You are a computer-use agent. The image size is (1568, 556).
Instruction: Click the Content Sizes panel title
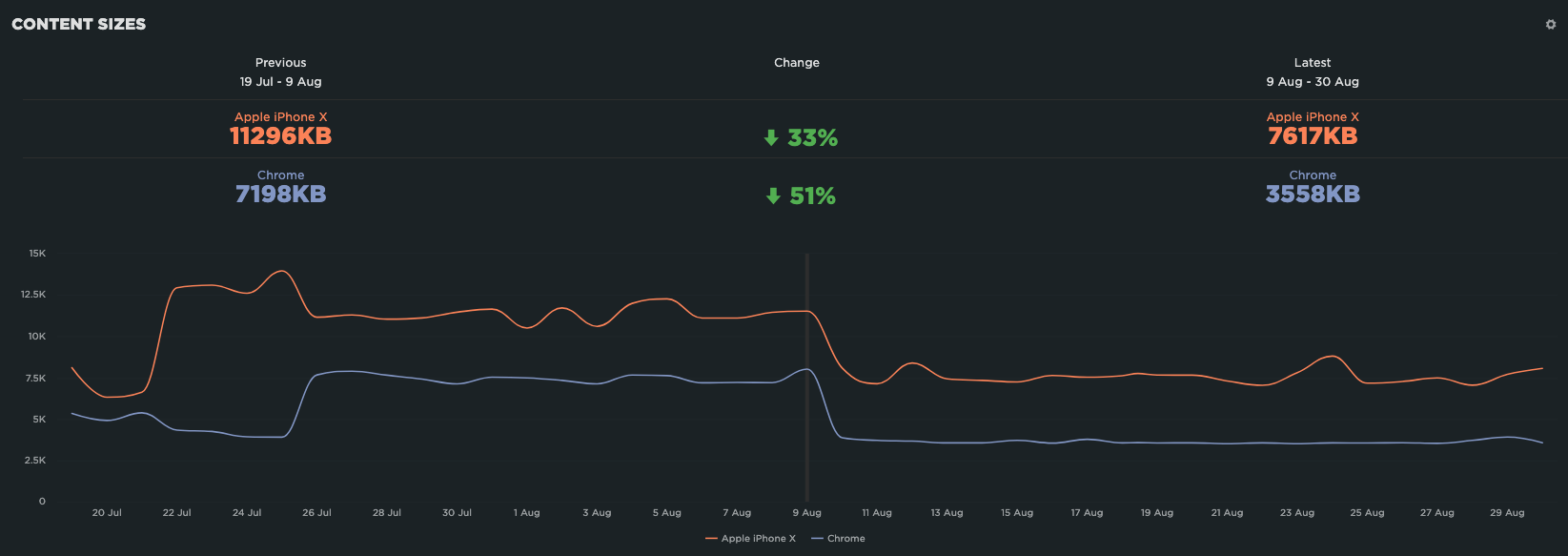point(79,25)
